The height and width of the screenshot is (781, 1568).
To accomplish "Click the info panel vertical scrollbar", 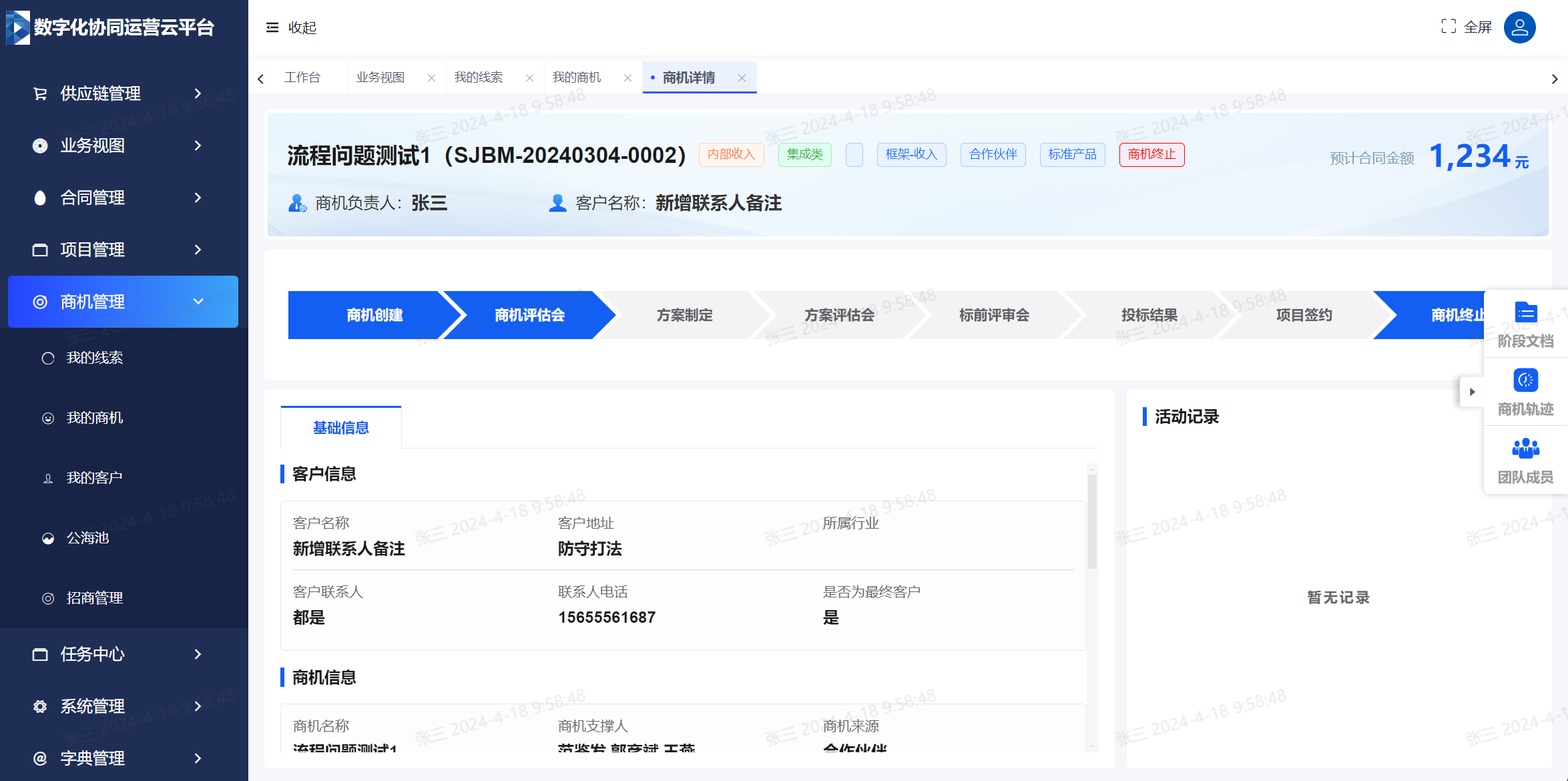I will 1092,521.
